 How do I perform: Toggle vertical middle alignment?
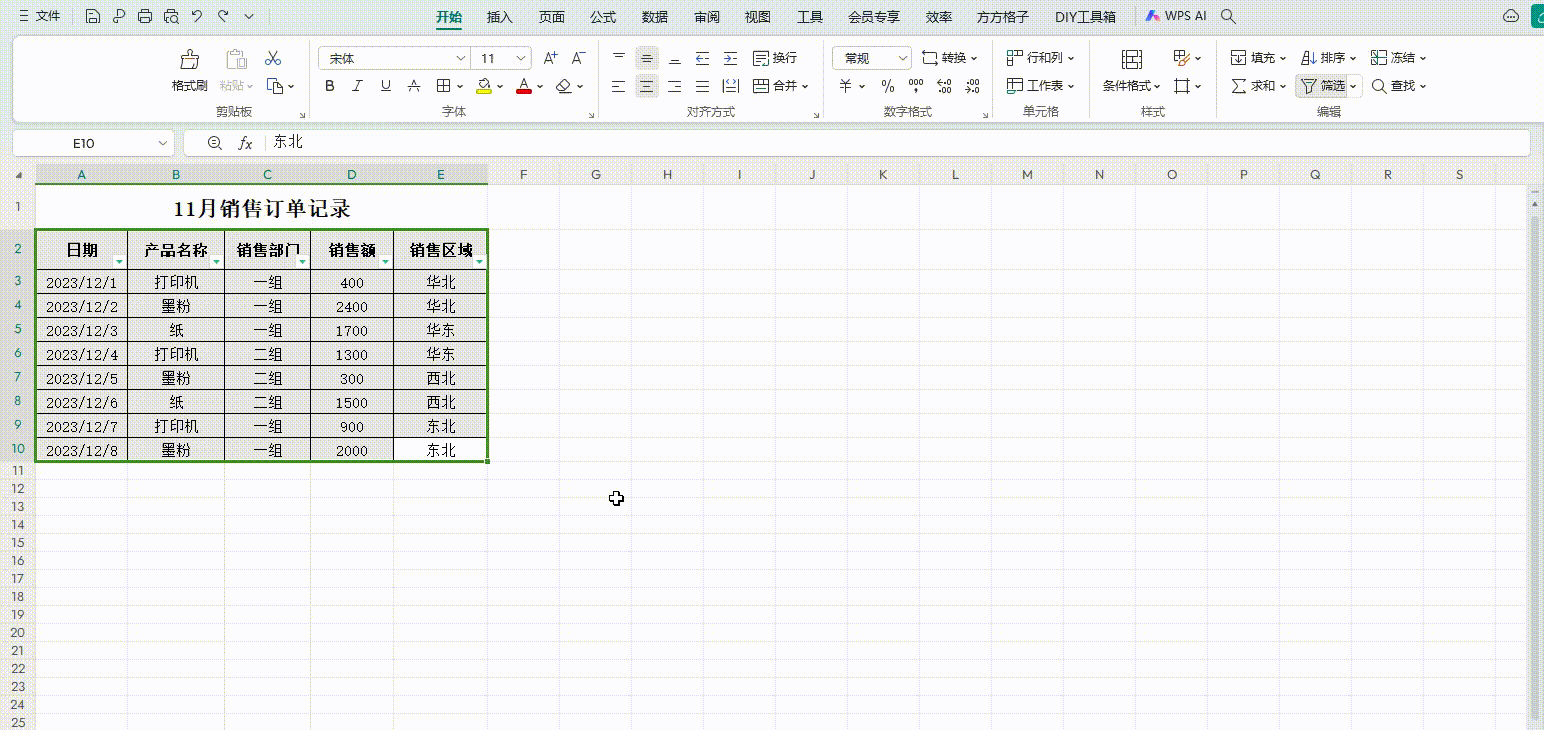(647, 58)
